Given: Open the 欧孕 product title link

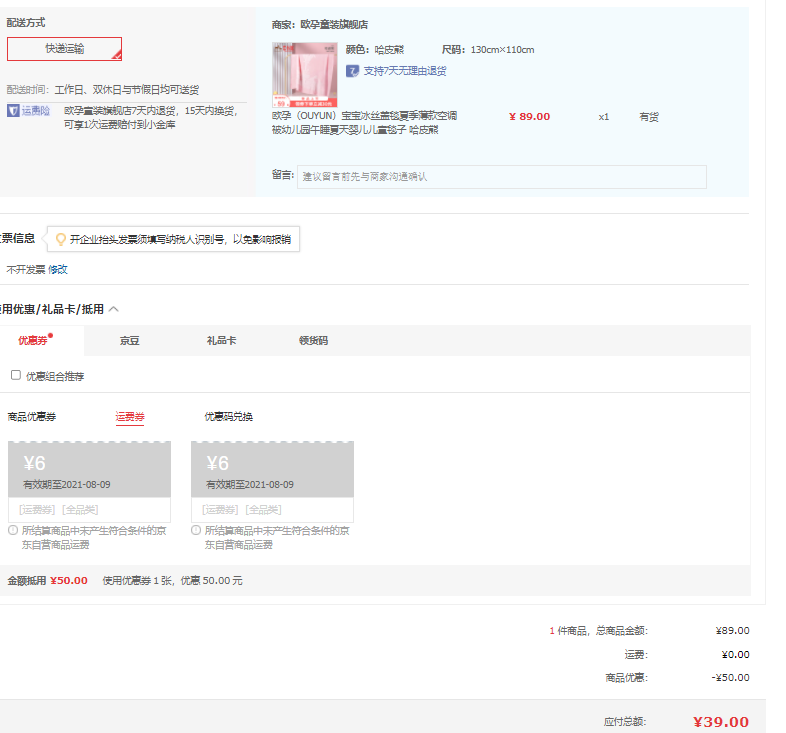Looking at the screenshot, I should click(364, 123).
